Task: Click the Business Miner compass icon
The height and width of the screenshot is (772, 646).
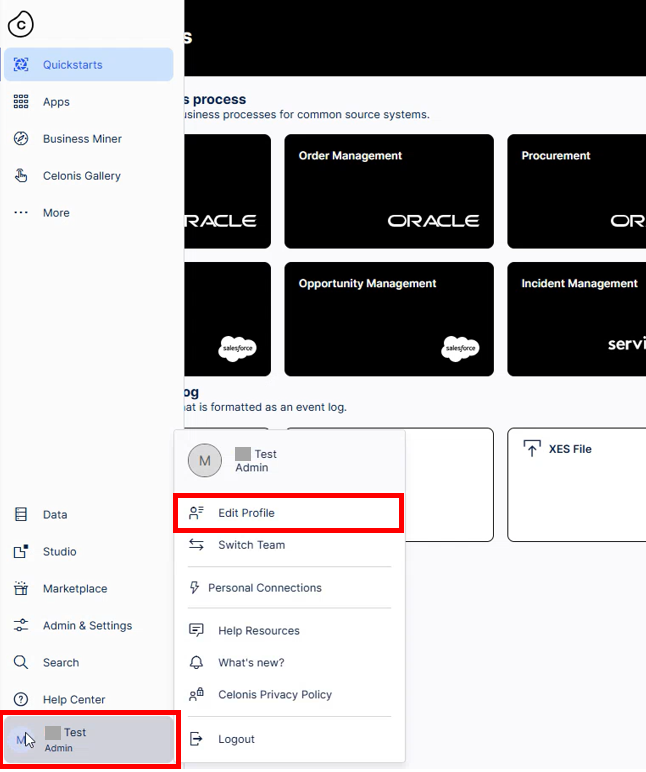Action: tap(21, 138)
